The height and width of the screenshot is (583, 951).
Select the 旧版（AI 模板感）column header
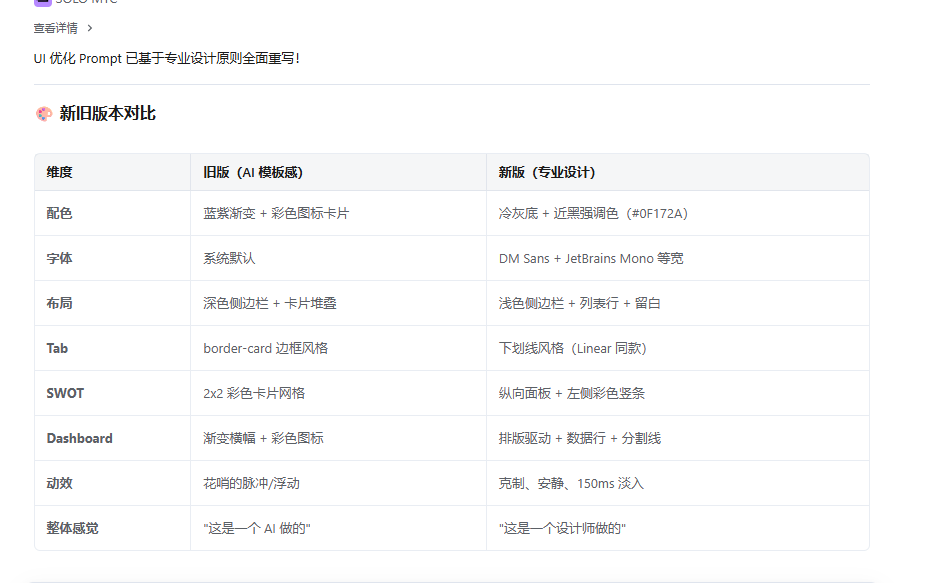point(252,172)
